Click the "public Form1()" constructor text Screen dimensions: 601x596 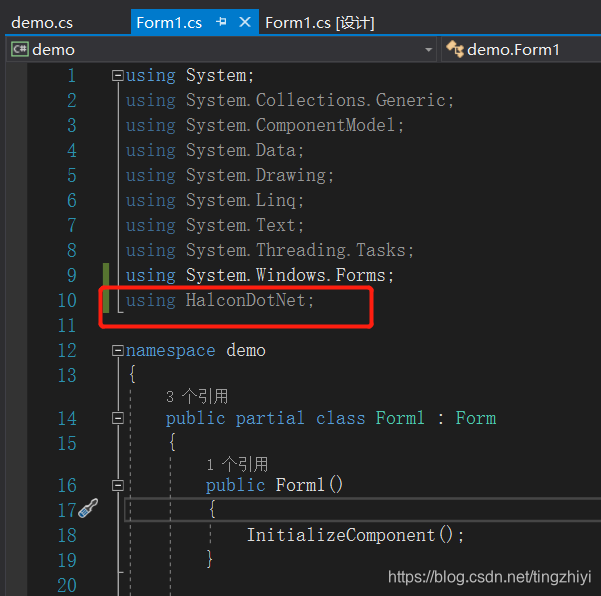point(274,485)
